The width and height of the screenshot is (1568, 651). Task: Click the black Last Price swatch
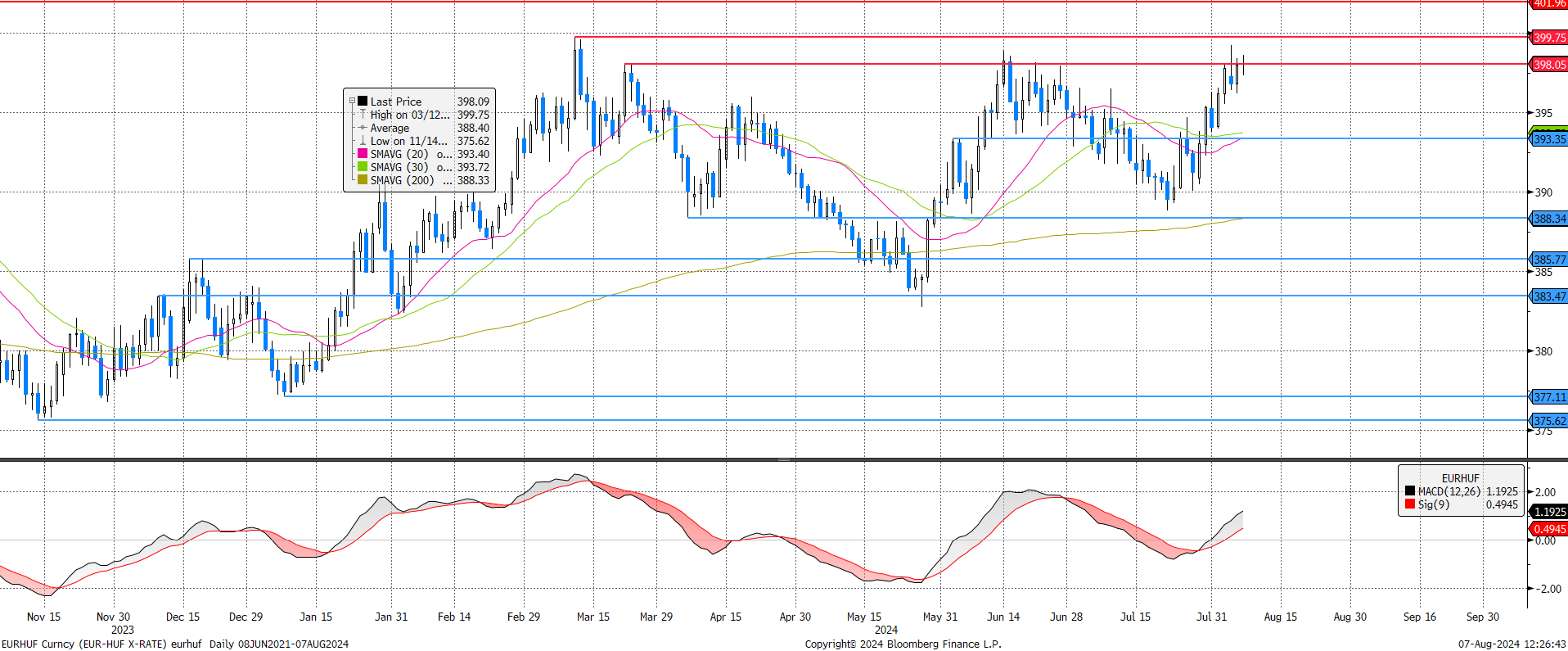[363, 102]
